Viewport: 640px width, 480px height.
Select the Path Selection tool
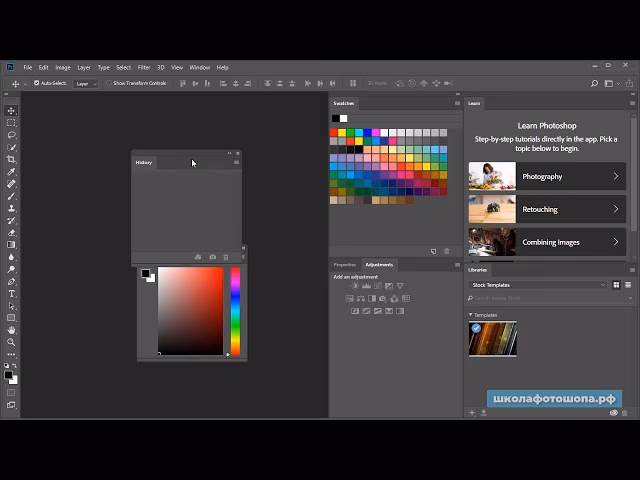tap(11, 306)
